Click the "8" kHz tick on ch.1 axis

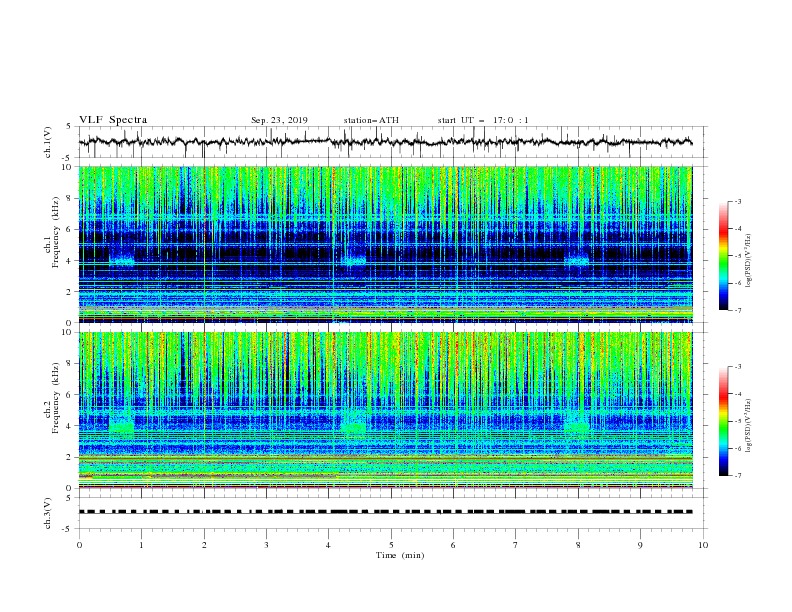coord(71,198)
